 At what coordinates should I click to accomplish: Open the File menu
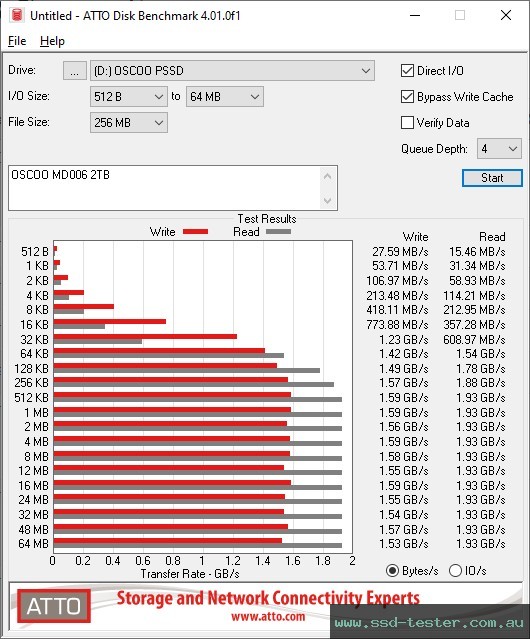click(17, 41)
